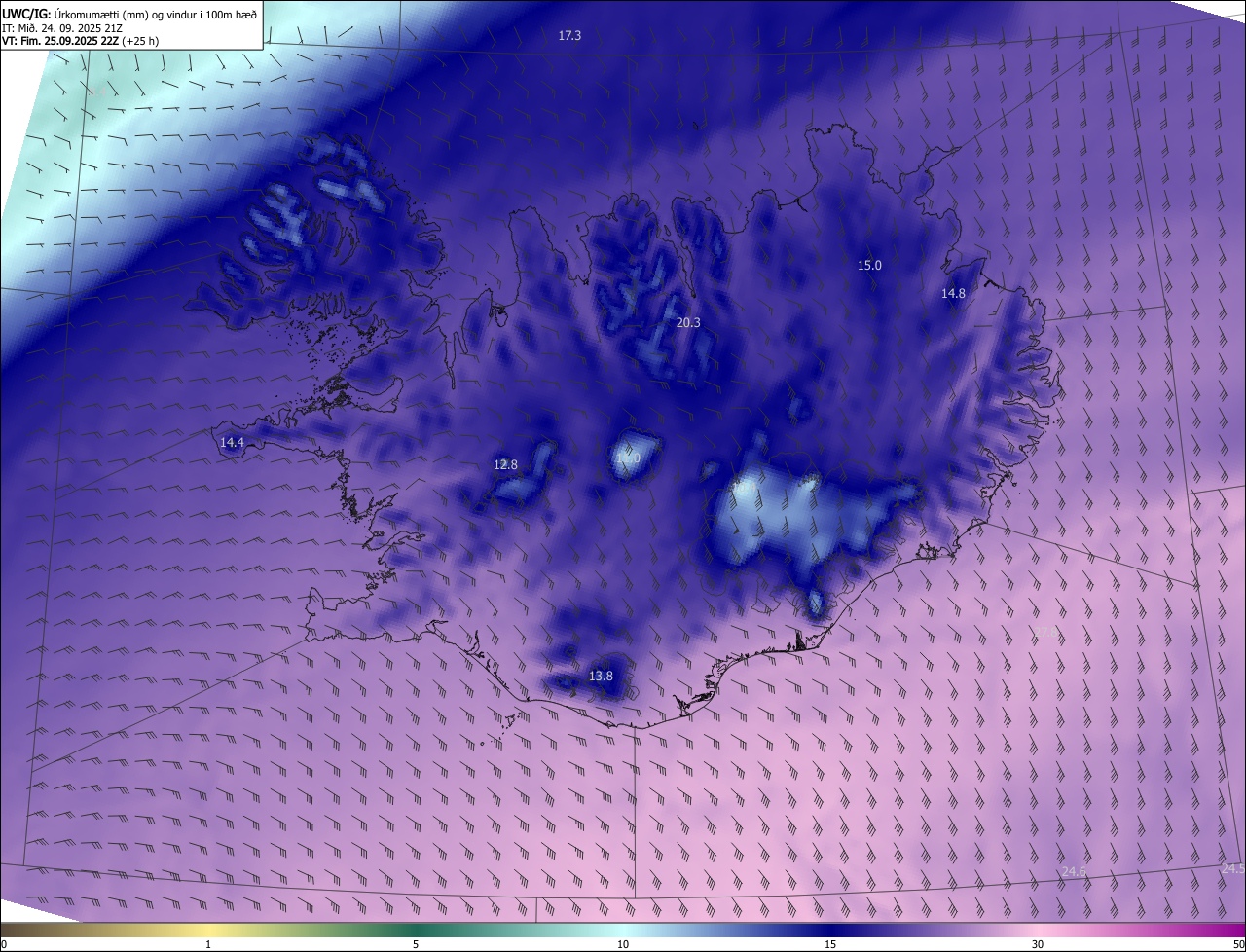Click the 24.6 value in the southeast
1246x952 pixels.
(1074, 871)
